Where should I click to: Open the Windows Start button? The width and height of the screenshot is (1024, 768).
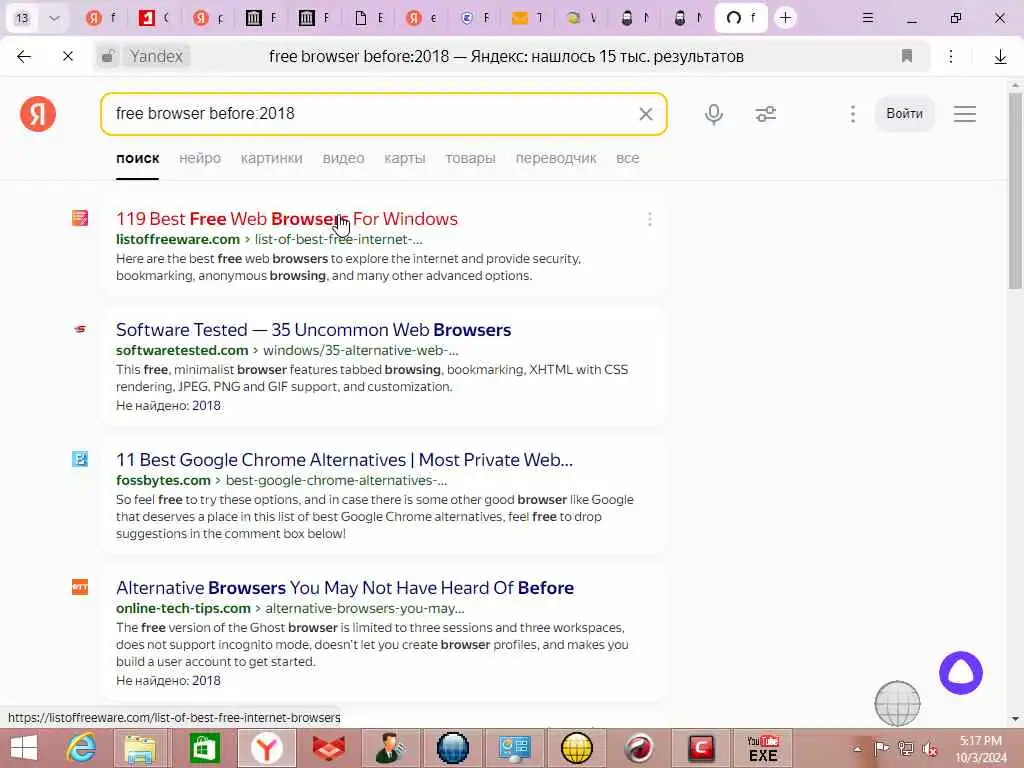[x=24, y=748]
